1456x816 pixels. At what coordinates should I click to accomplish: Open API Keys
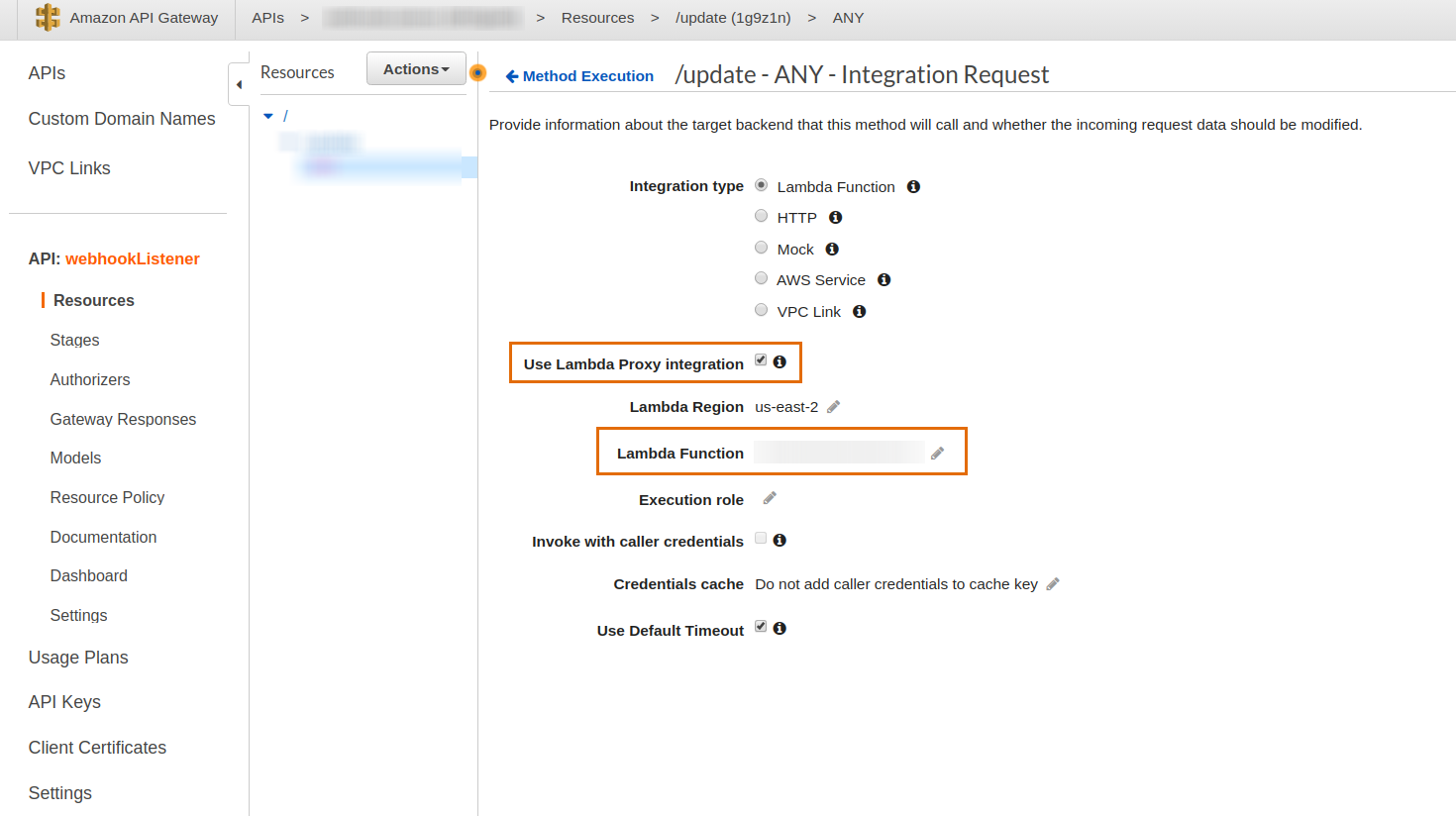coord(64,702)
